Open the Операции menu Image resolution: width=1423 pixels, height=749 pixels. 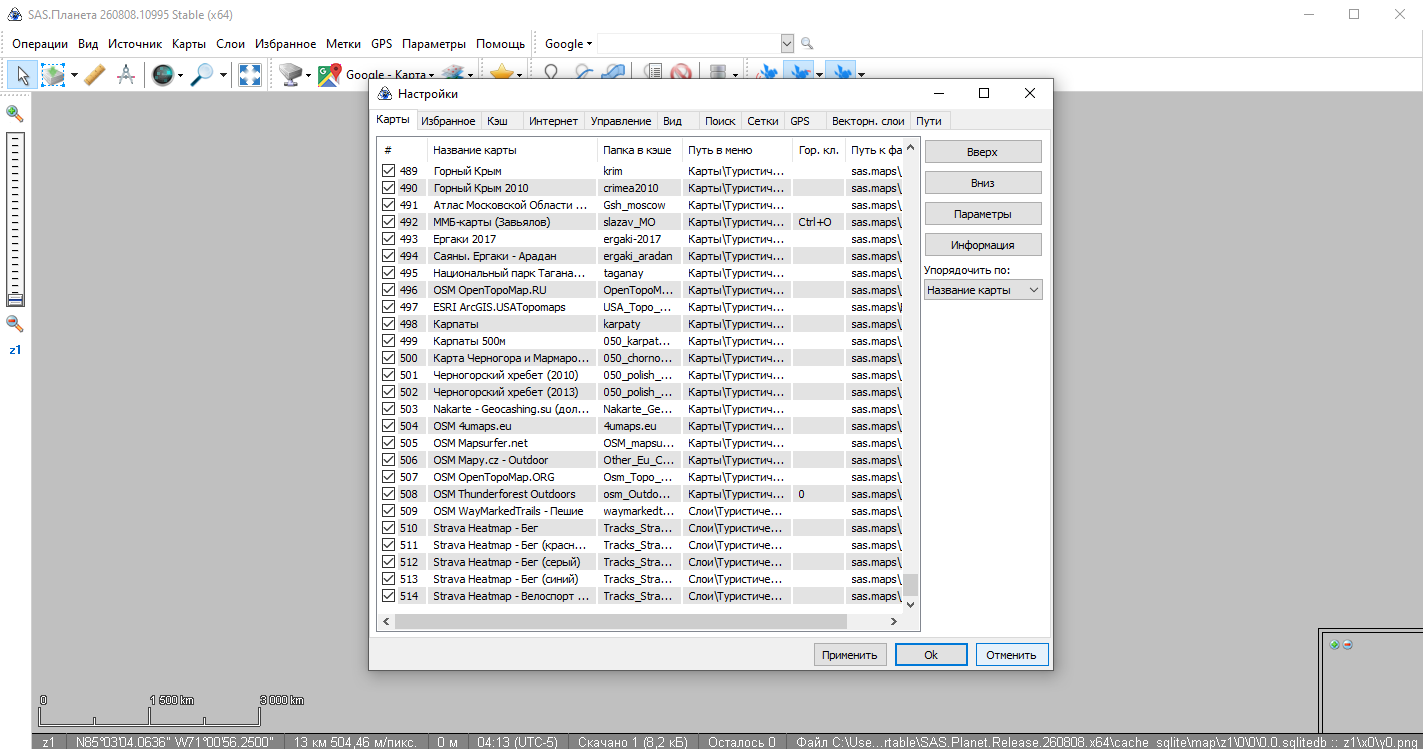40,44
